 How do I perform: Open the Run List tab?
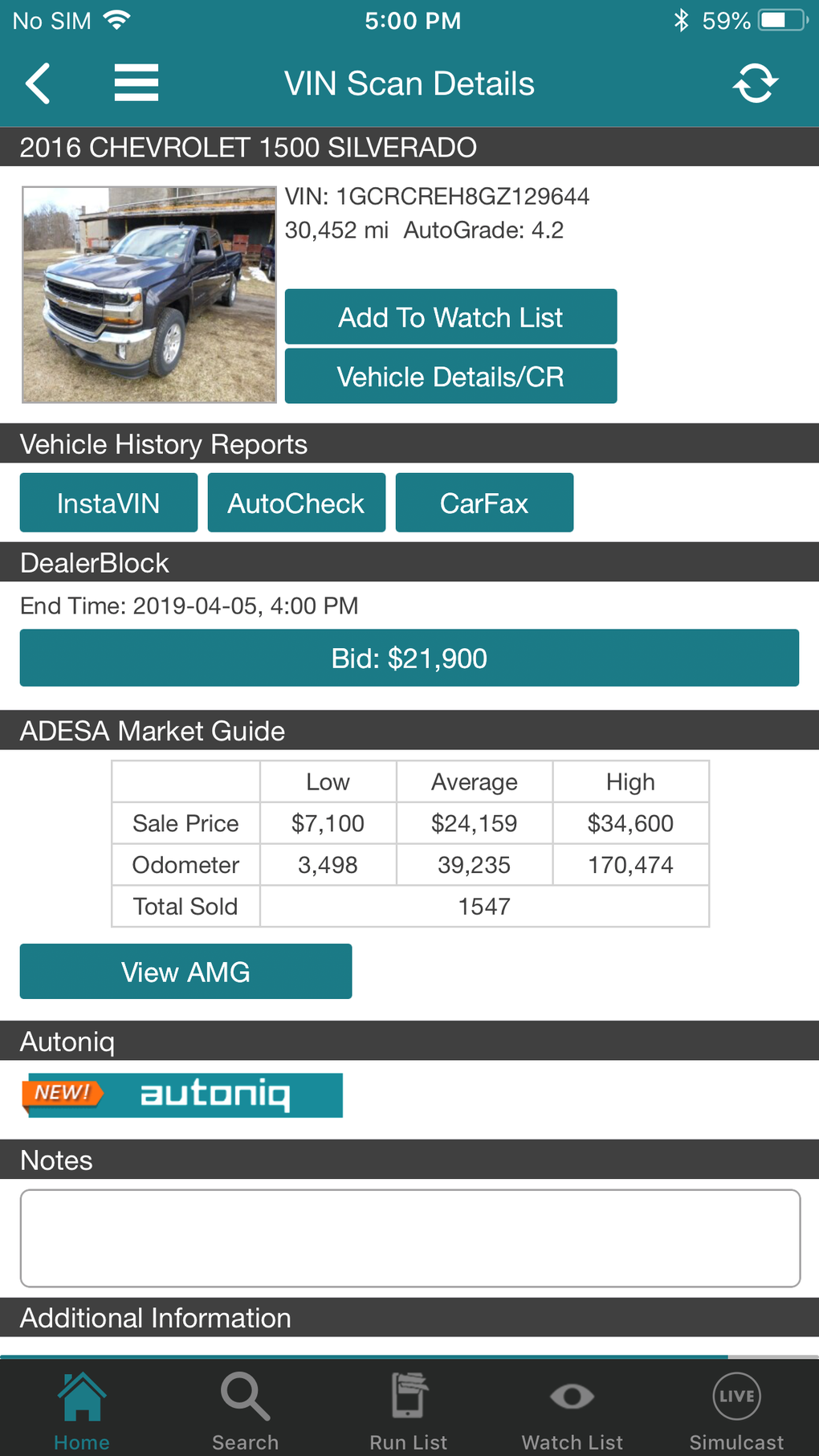[x=409, y=1410]
